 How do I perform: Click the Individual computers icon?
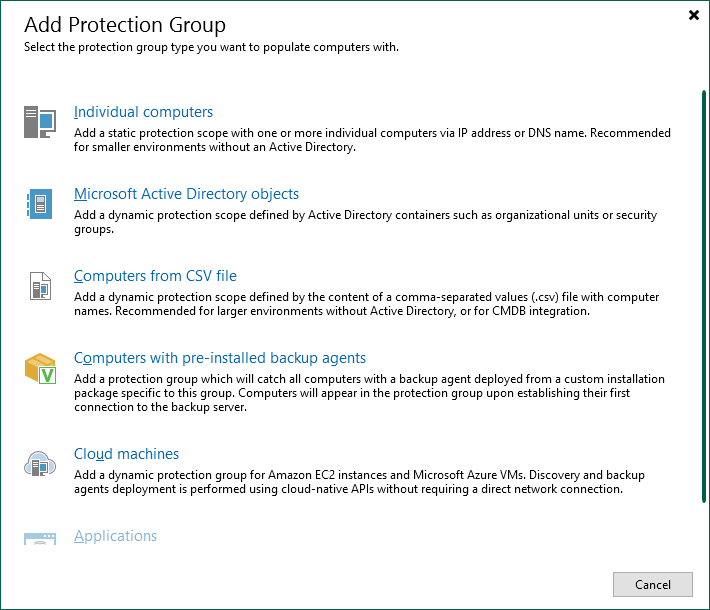coord(40,122)
